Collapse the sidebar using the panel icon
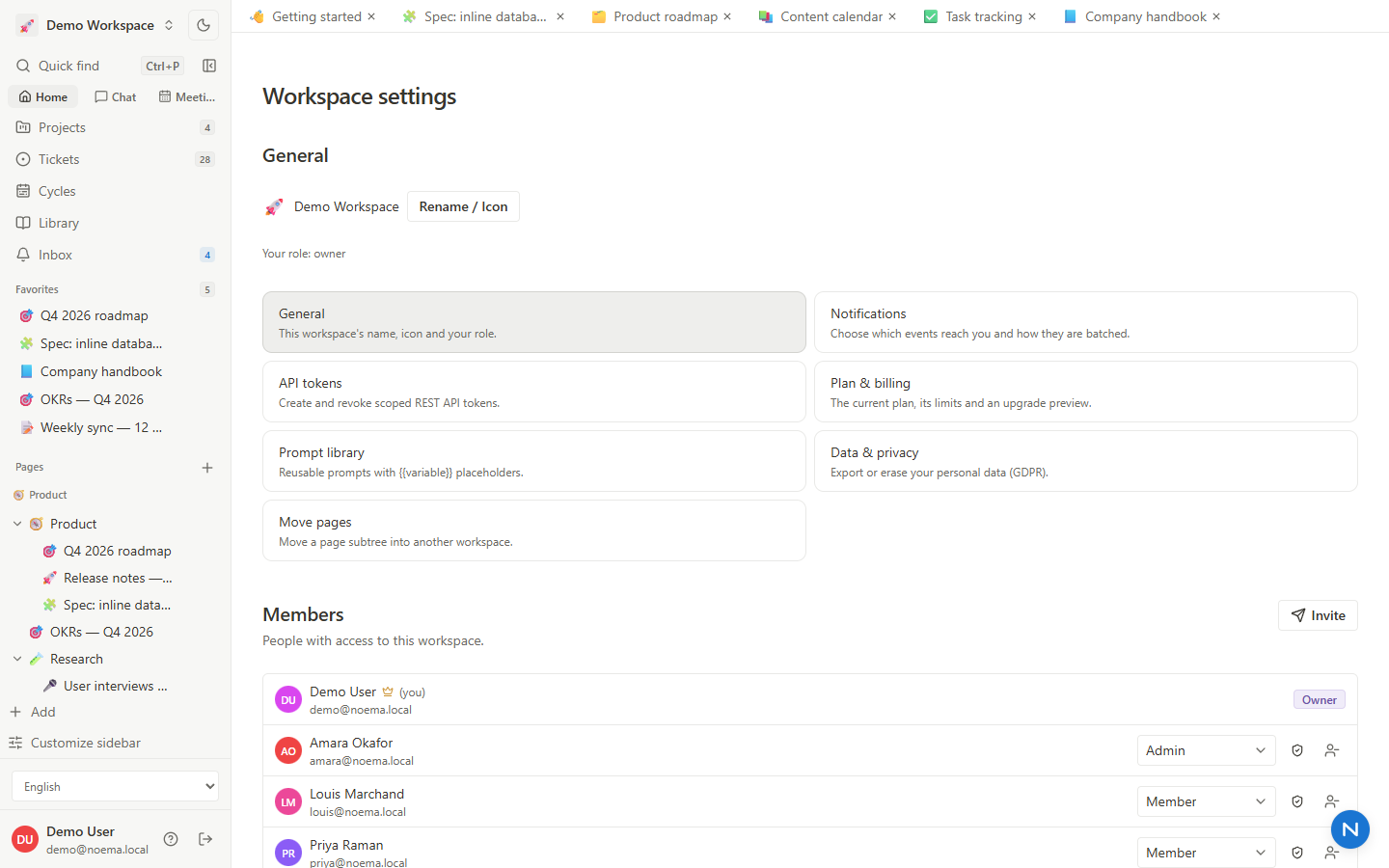This screenshot has height=868, width=1389. [x=209, y=66]
